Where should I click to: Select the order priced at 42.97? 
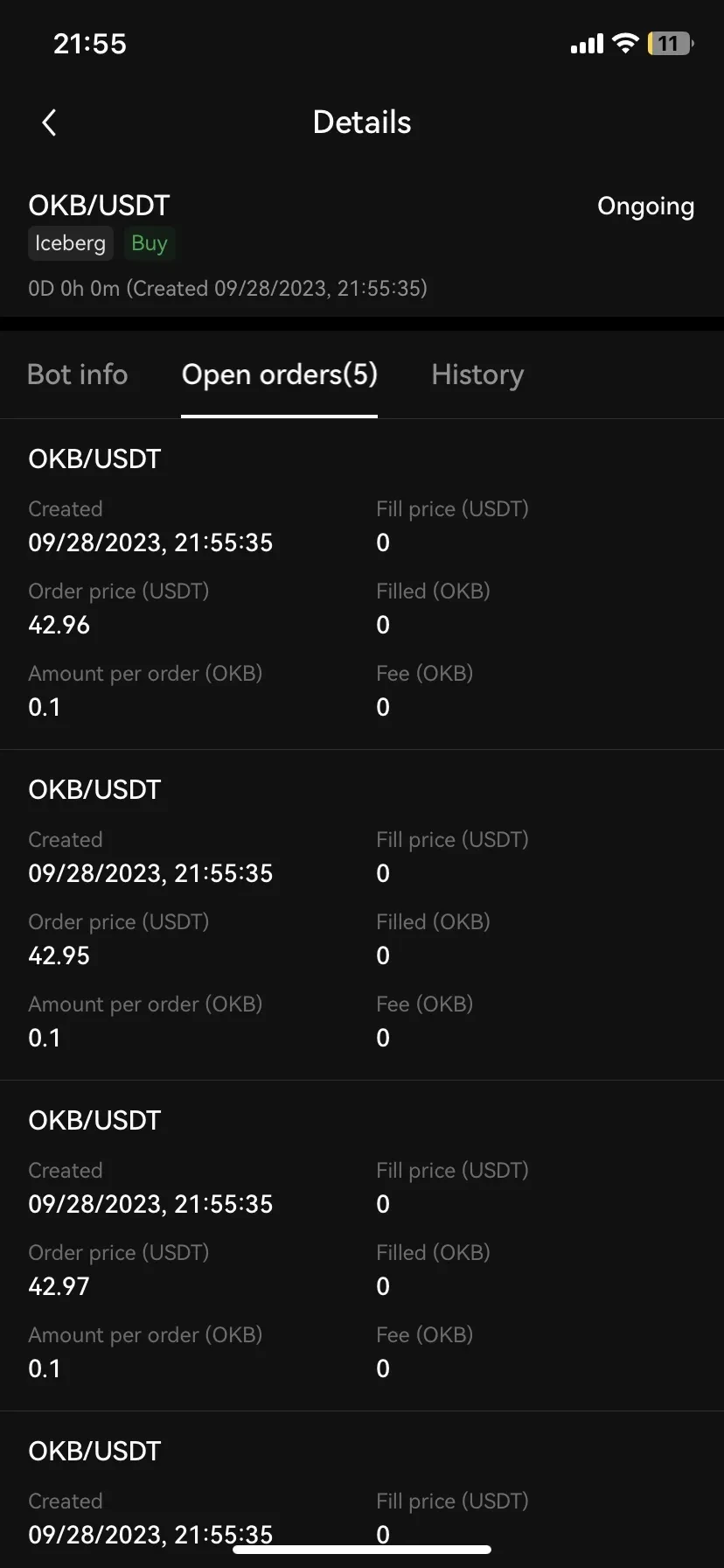click(59, 1286)
